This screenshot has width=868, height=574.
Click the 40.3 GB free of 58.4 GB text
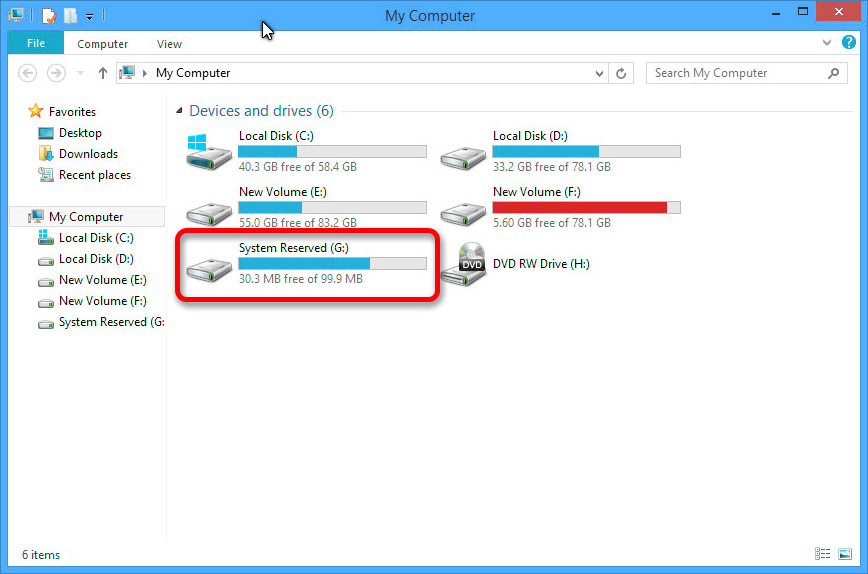[x=297, y=167]
